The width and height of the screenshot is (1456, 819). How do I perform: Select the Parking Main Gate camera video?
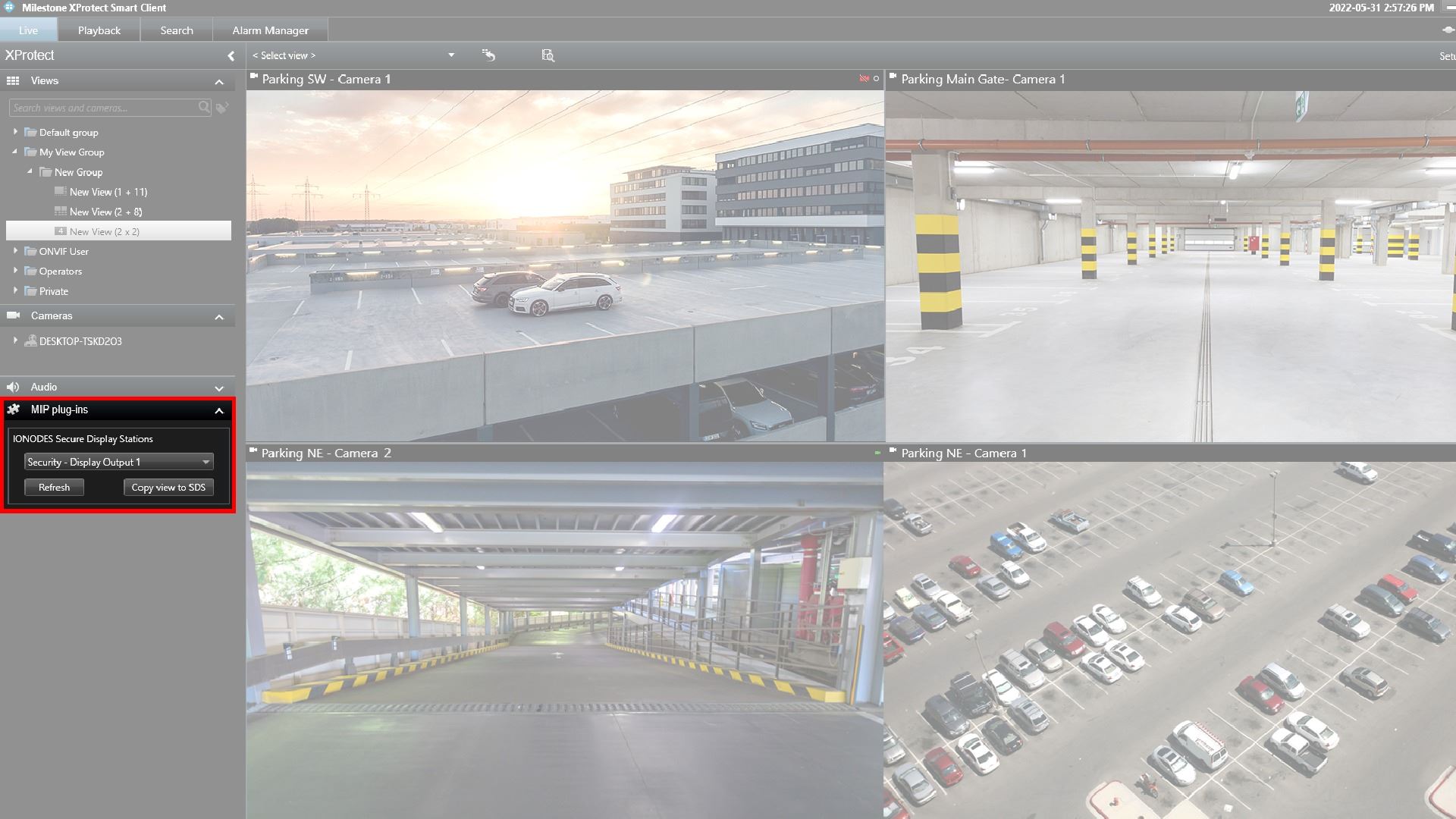point(1171,265)
